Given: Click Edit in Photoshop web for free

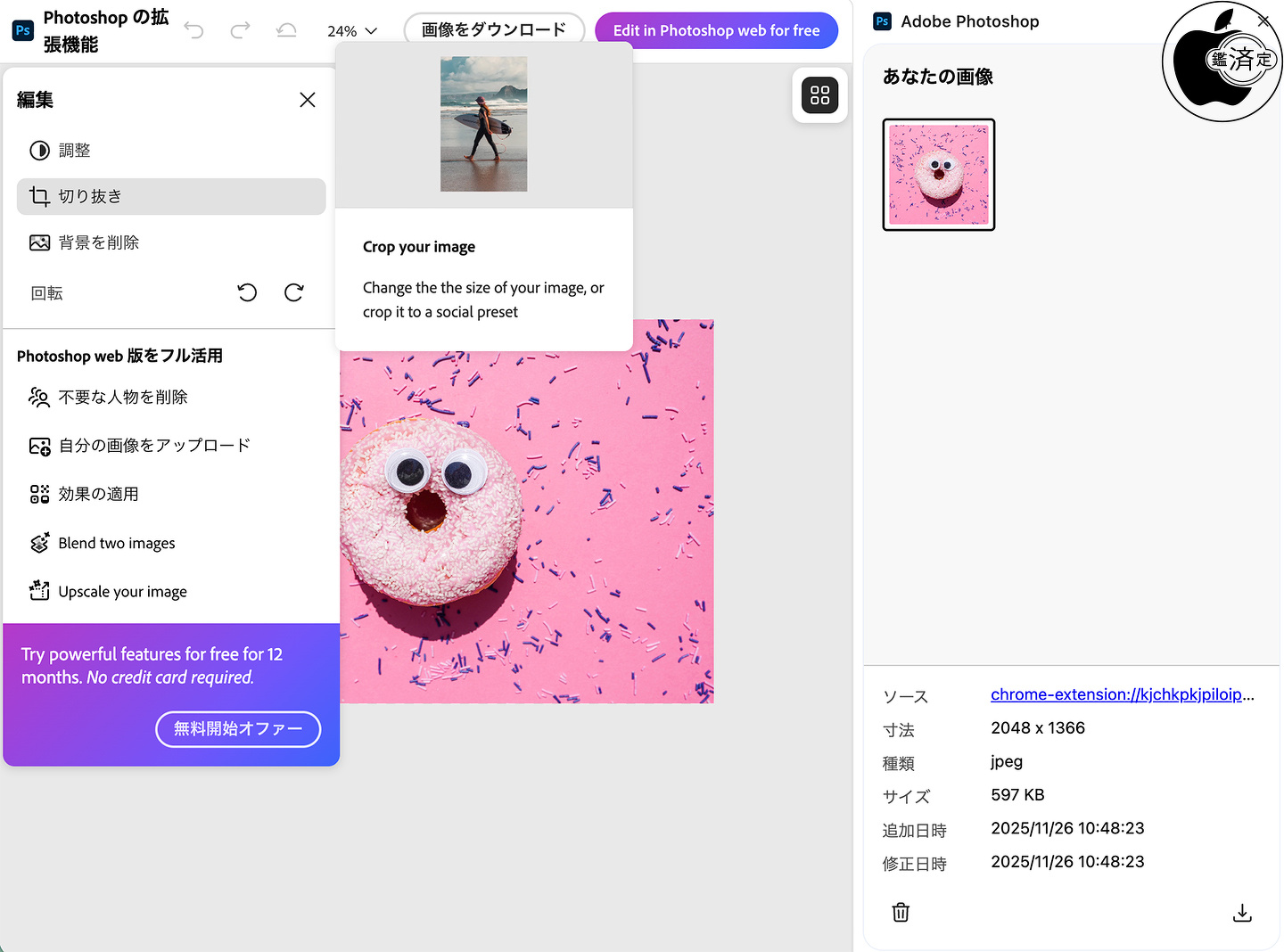Looking at the screenshot, I should (x=716, y=30).
